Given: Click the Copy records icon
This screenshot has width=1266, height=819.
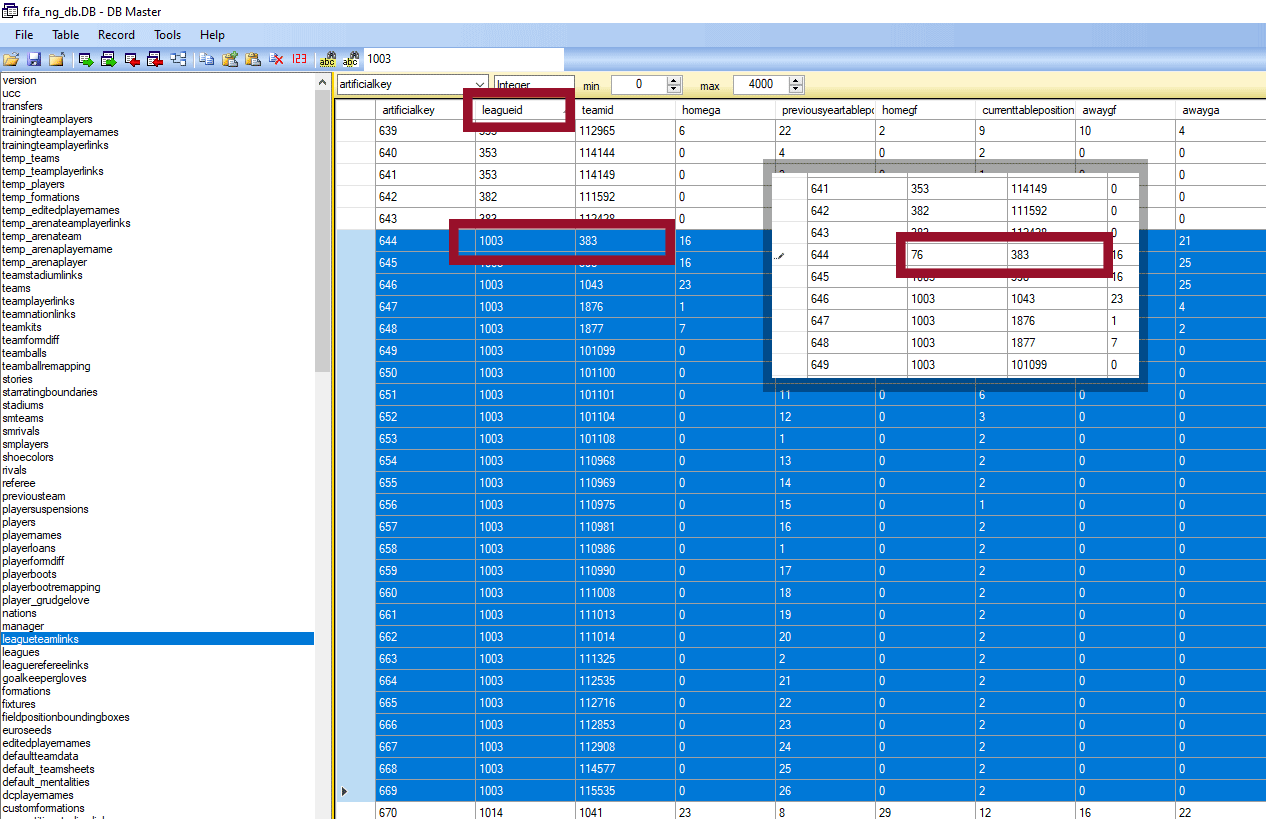Looking at the screenshot, I should [207, 59].
